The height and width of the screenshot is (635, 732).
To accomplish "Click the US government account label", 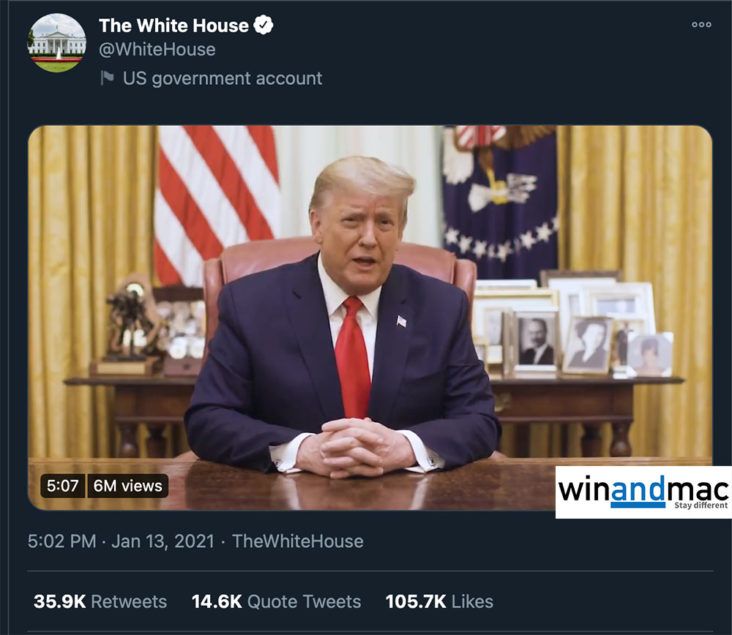I will tap(222, 78).
